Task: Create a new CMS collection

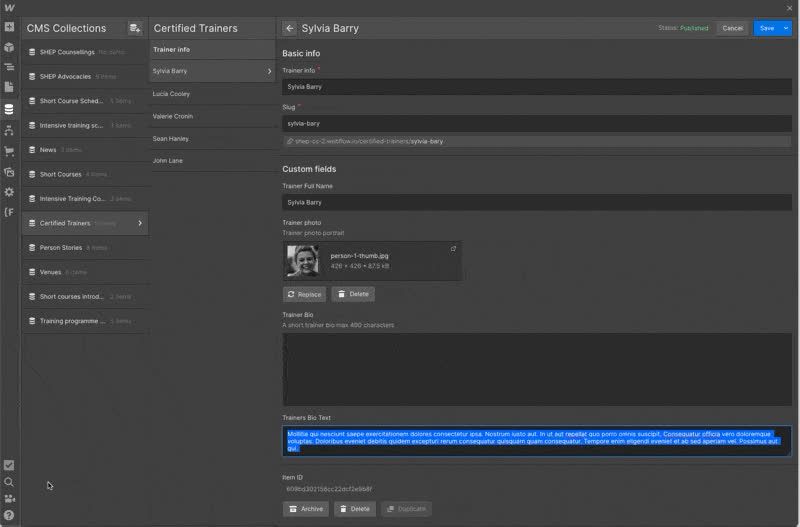Action: 135,28
